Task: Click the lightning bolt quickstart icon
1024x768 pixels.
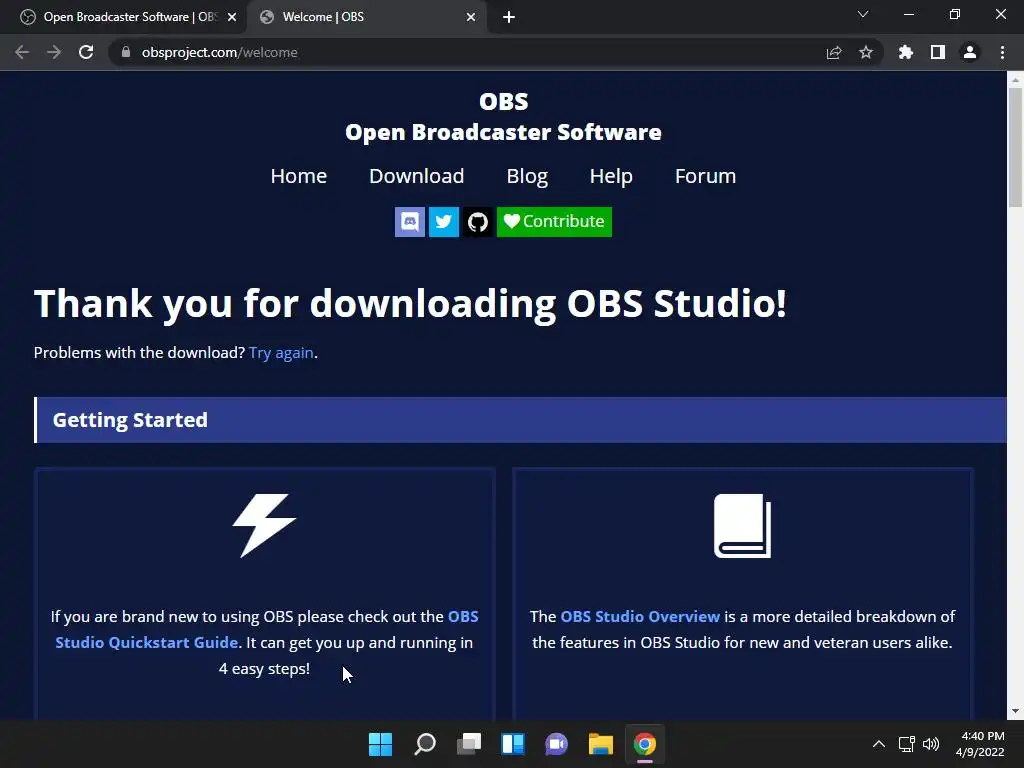Action: tap(264, 525)
